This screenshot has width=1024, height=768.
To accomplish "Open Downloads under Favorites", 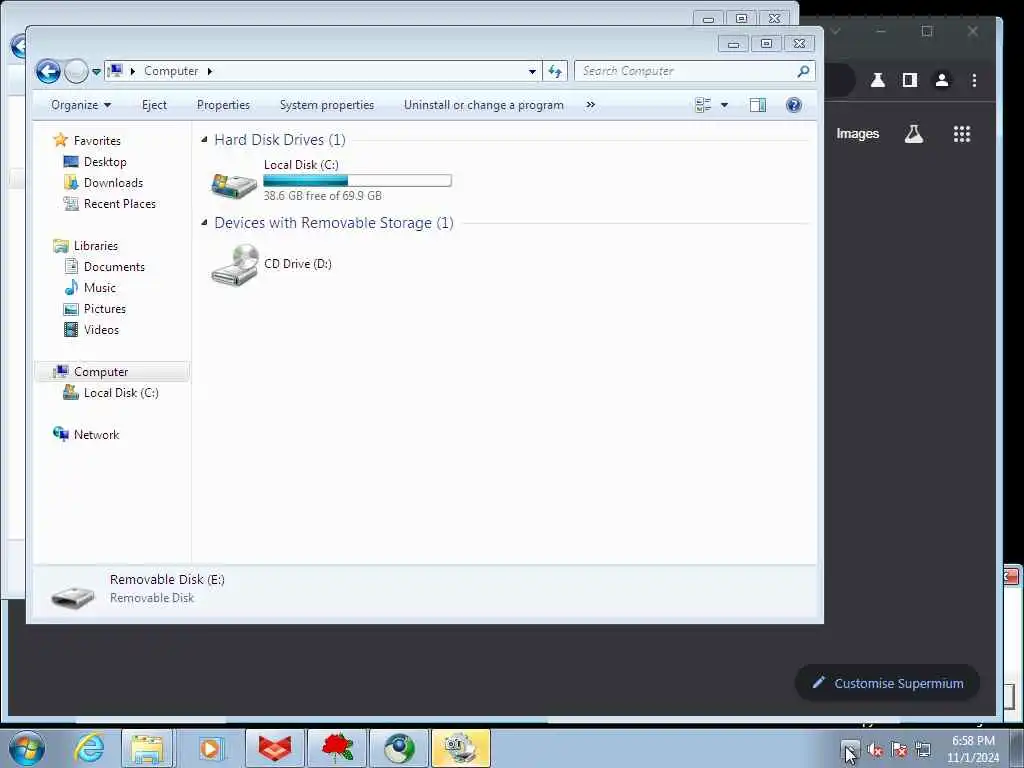I will (x=113, y=183).
